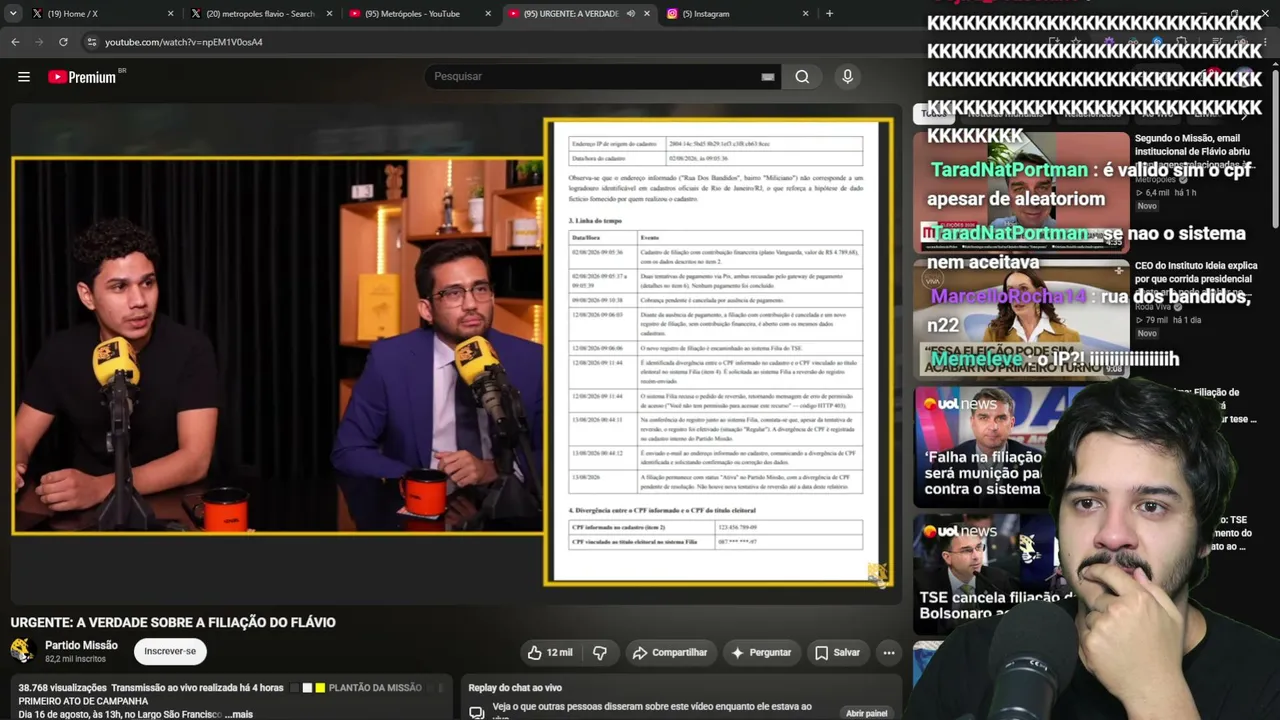The width and height of the screenshot is (1280, 720).
Task: Share the video via Compartilhar
Action: tap(669, 653)
